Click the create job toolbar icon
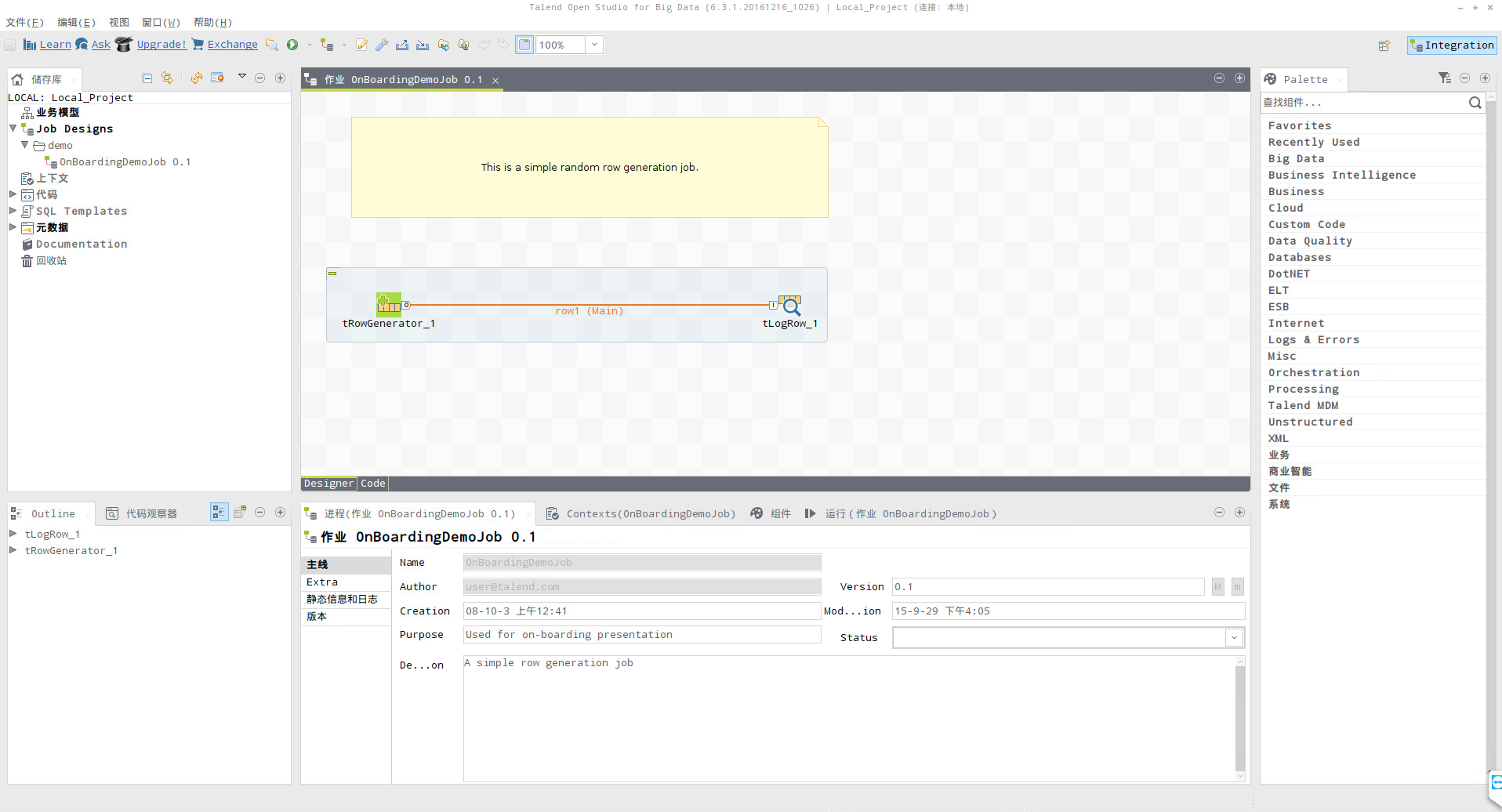The height and width of the screenshot is (812, 1502). pyautogui.click(x=327, y=45)
